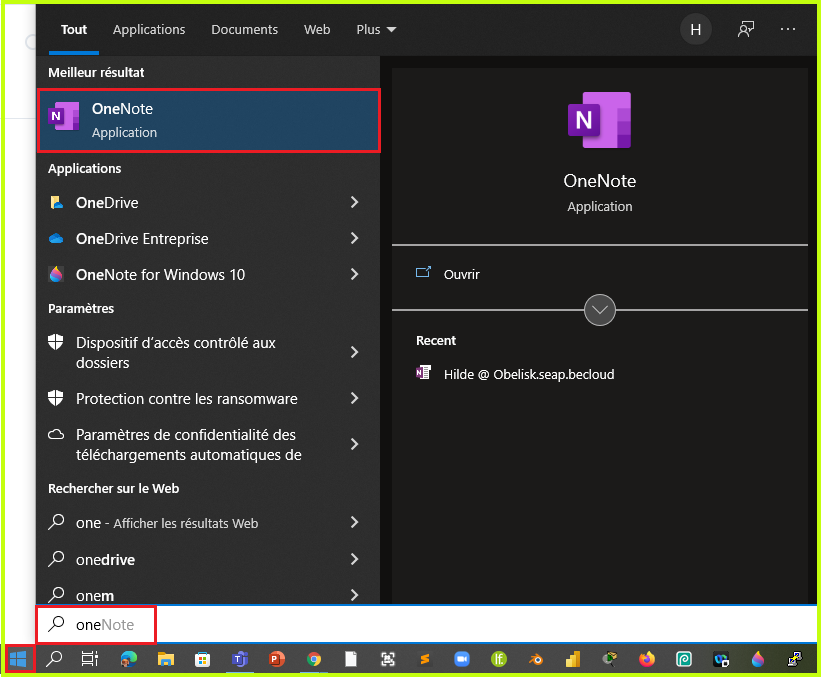Open the Plus filter dropdown
The image size is (821, 677).
pos(376,29)
